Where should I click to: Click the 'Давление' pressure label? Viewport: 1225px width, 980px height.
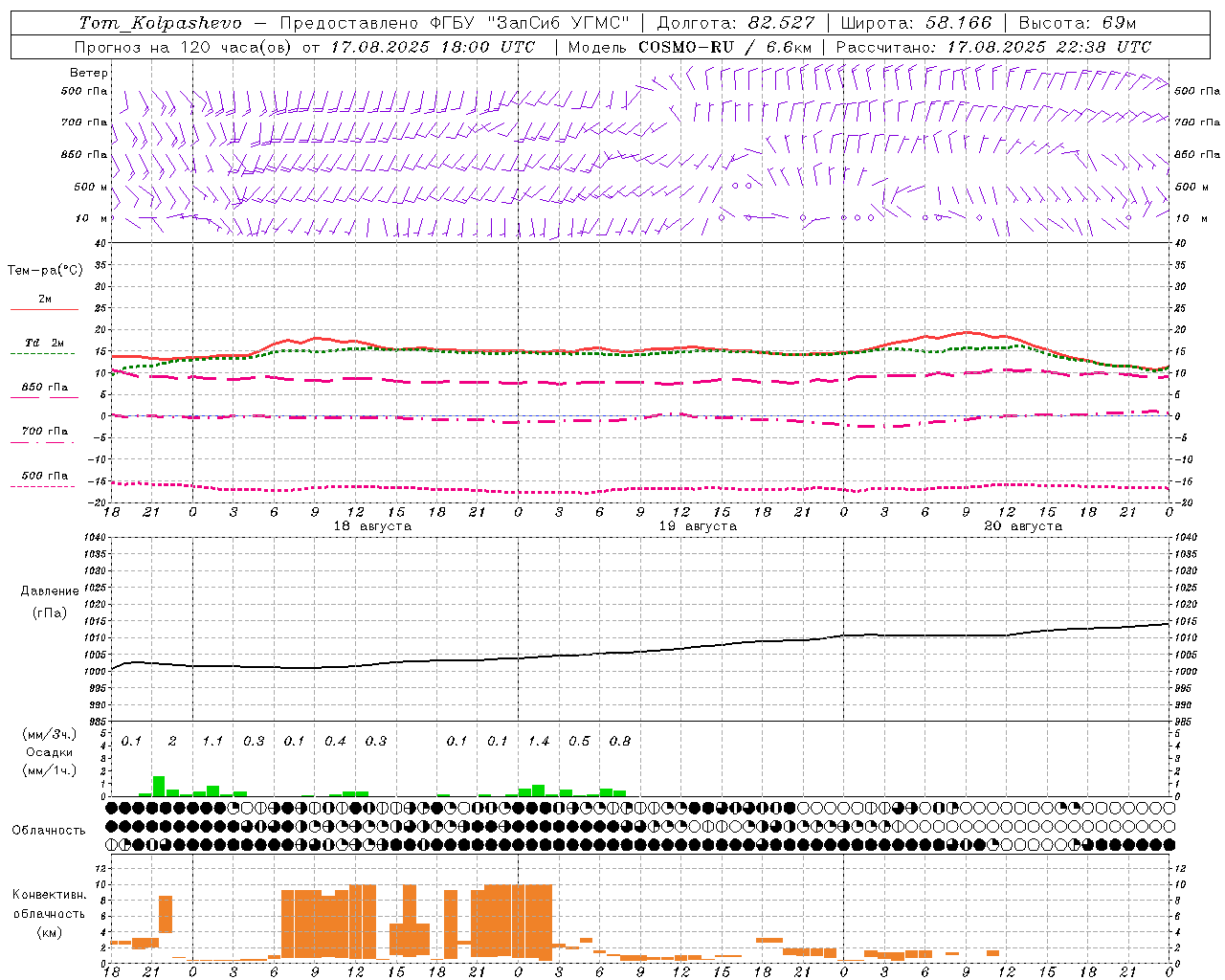[x=50, y=591]
